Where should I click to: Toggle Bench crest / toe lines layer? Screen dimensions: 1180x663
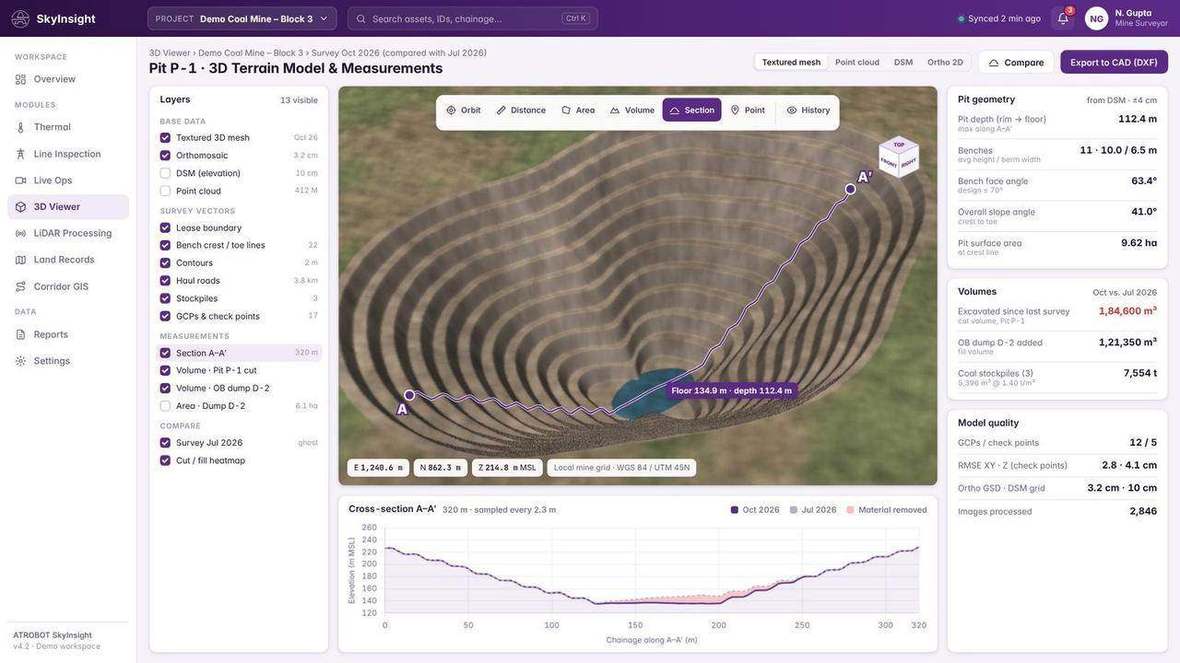[165, 245]
